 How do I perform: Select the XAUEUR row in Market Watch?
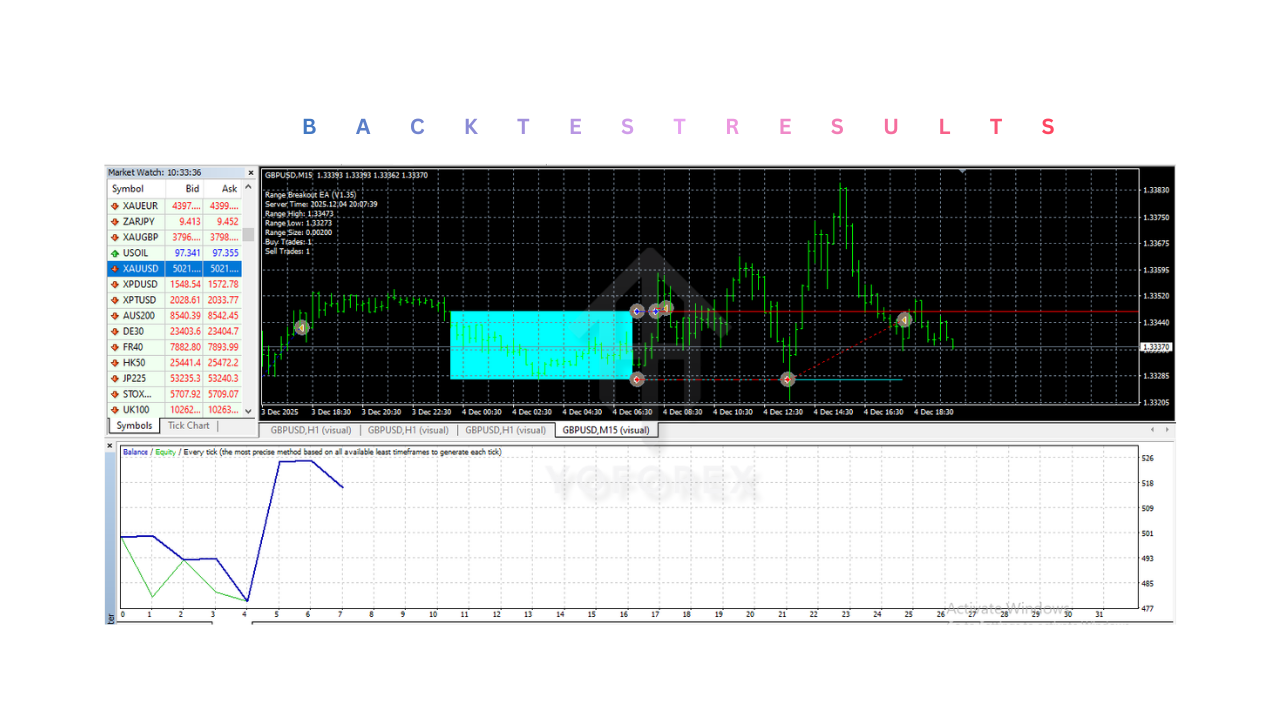pyautogui.click(x=150, y=205)
